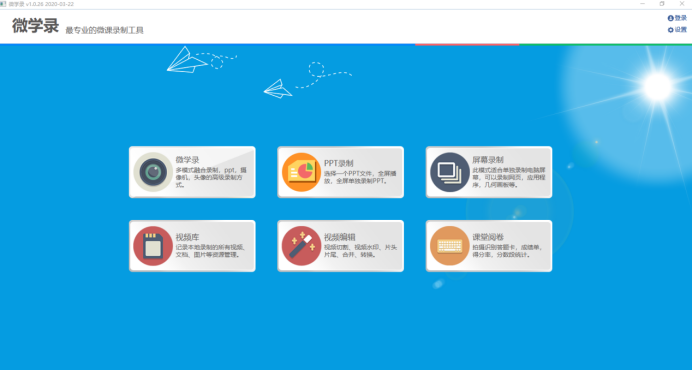The width and height of the screenshot is (692, 370).
Task: Click the app icon in title bar
Action: coord(3,4)
